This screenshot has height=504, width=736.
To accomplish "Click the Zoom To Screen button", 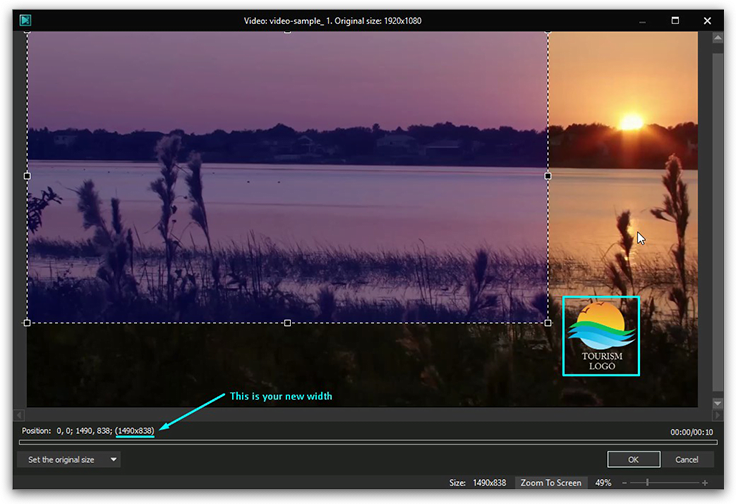I will point(551,483).
